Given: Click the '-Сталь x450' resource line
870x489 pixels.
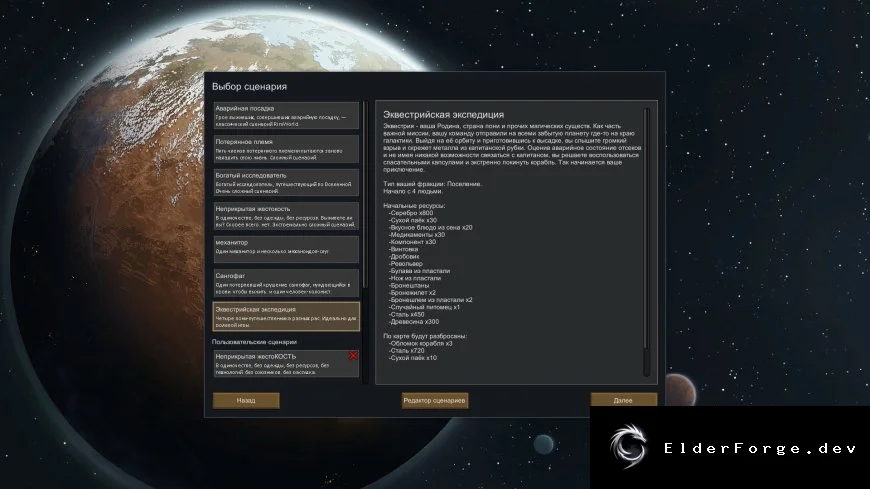Looking at the screenshot, I should click(x=406, y=314).
